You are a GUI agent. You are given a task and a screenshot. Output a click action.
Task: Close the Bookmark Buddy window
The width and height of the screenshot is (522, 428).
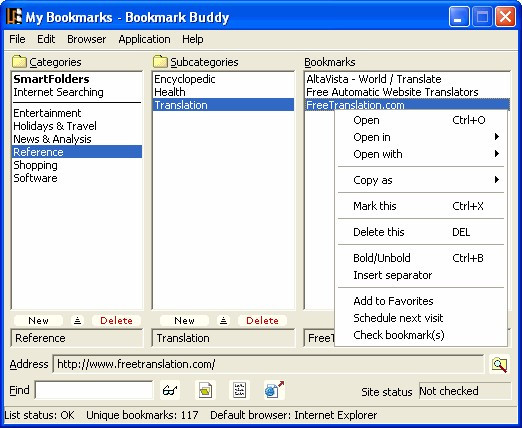click(505, 17)
